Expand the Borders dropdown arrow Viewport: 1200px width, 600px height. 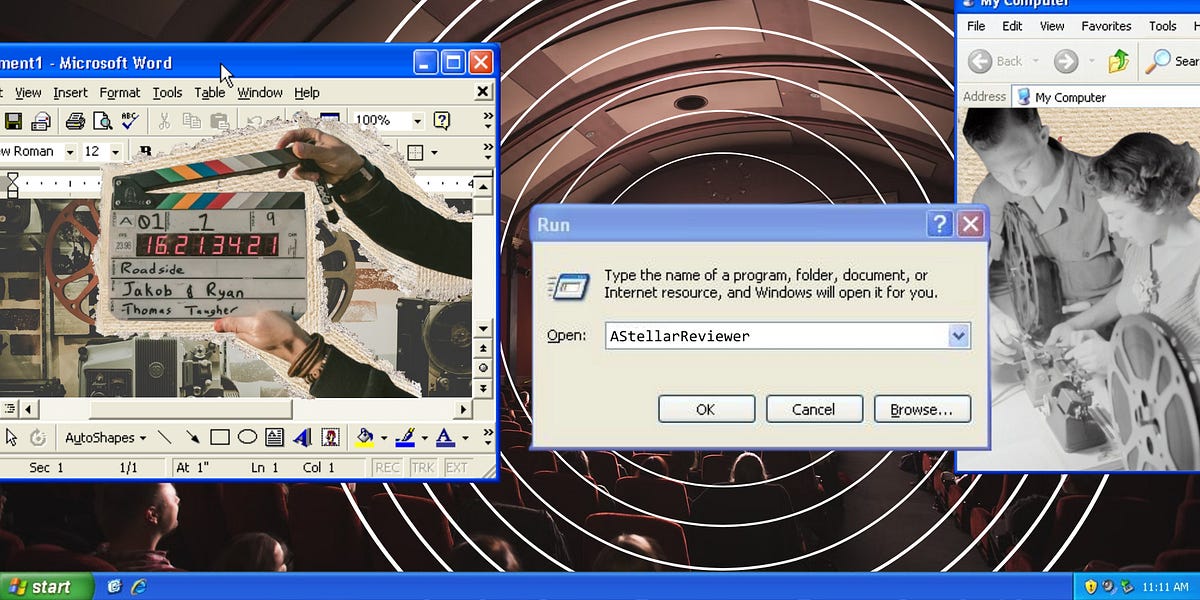[x=434, y=152]
